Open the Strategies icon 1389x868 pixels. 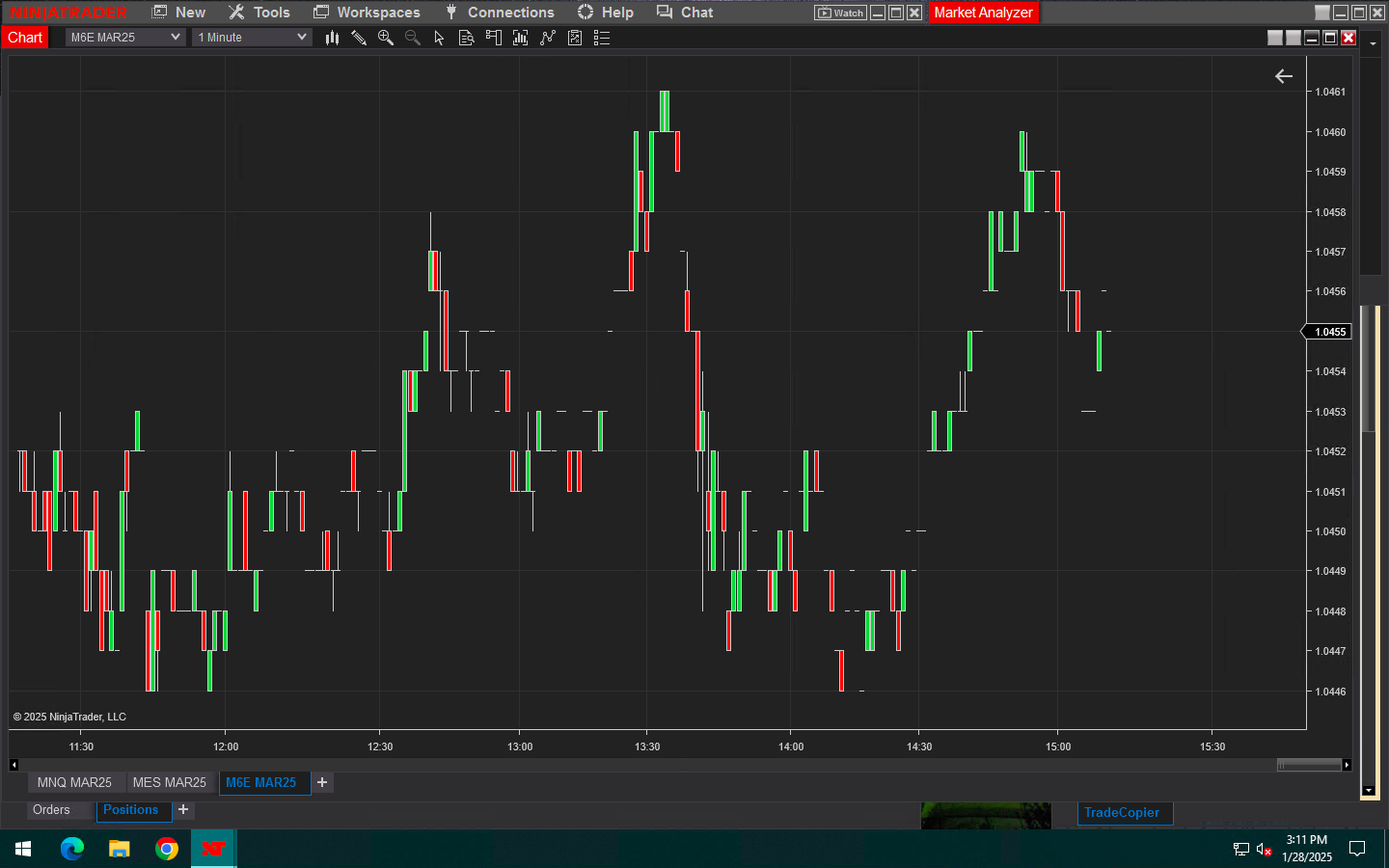[548, 38]
